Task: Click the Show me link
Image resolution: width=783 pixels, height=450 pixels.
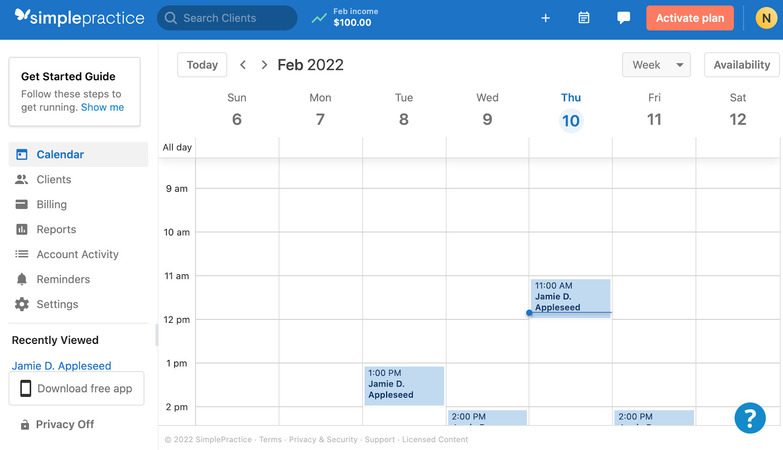Action: point(102,107)
